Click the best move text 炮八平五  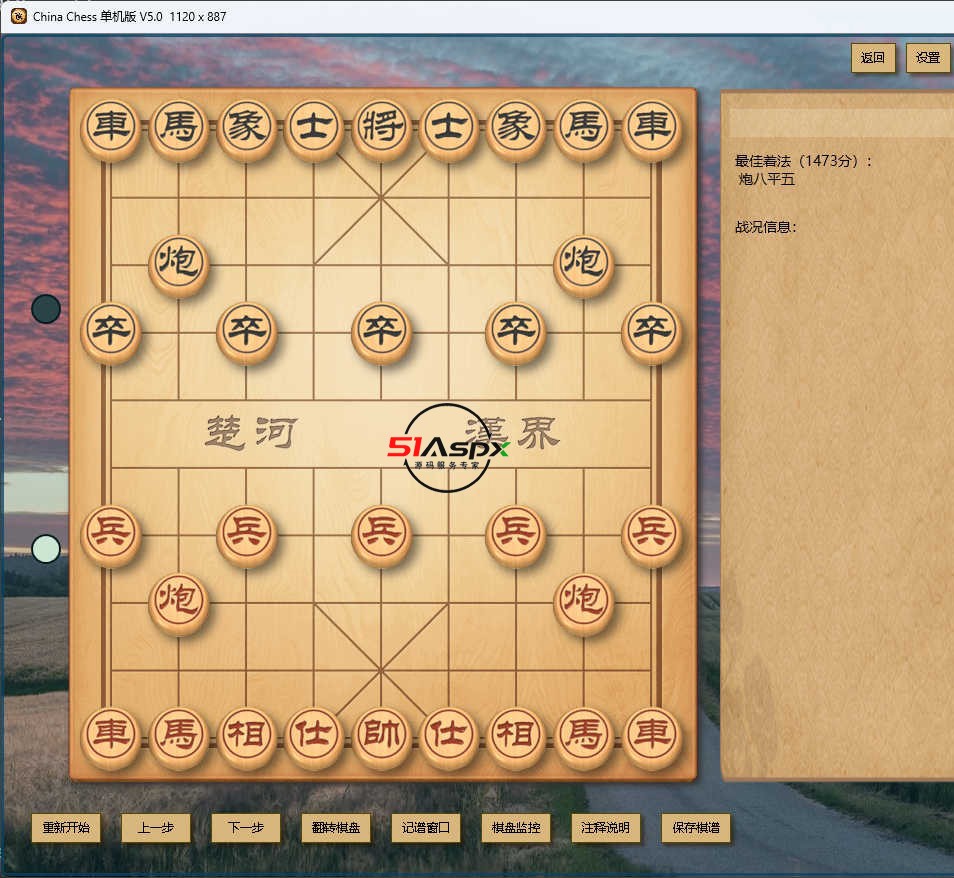tap(767, 179)
